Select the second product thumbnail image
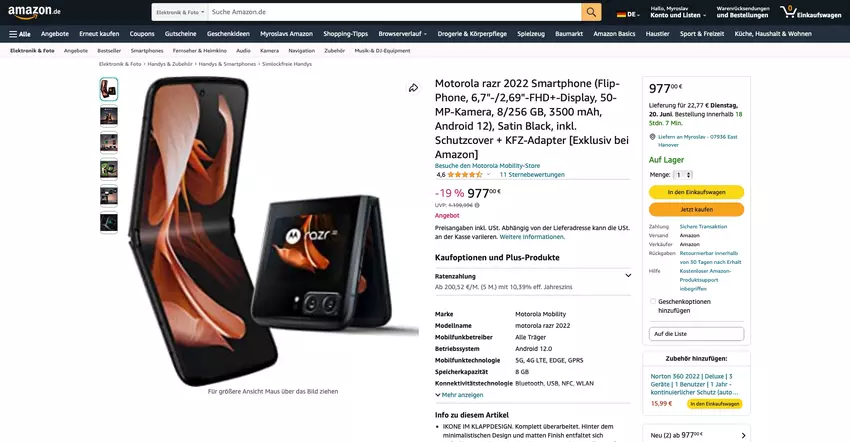 tap(108, 116)
